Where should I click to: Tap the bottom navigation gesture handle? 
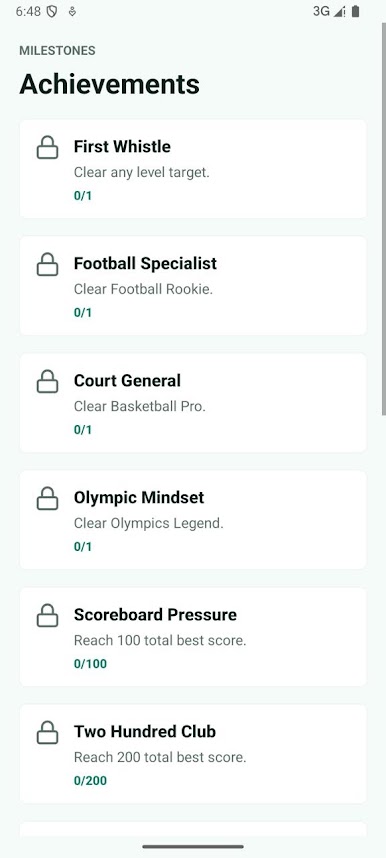click(193, 847)
